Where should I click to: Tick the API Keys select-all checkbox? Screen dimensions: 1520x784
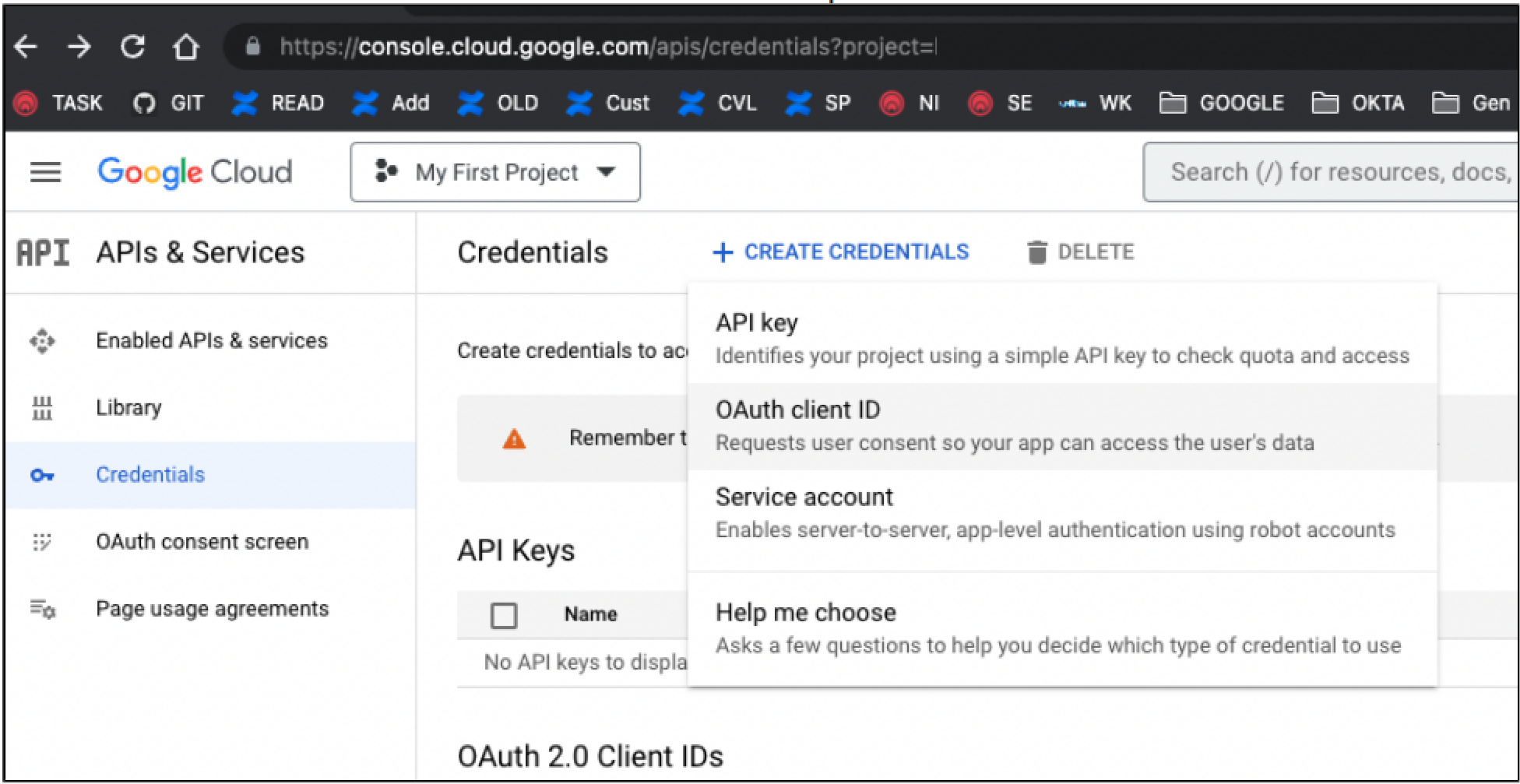504,615
